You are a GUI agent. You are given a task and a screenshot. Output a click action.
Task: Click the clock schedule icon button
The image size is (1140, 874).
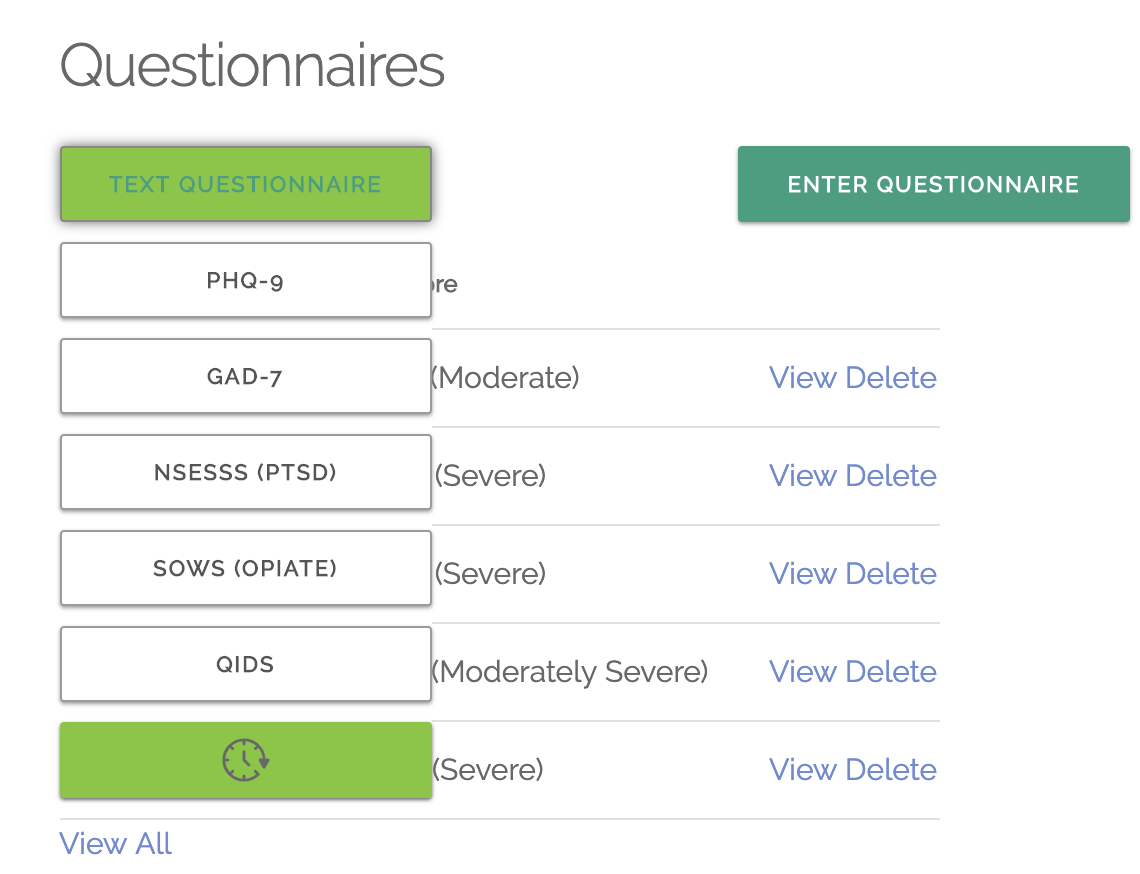pyautogui.click(x=246, y=760)
